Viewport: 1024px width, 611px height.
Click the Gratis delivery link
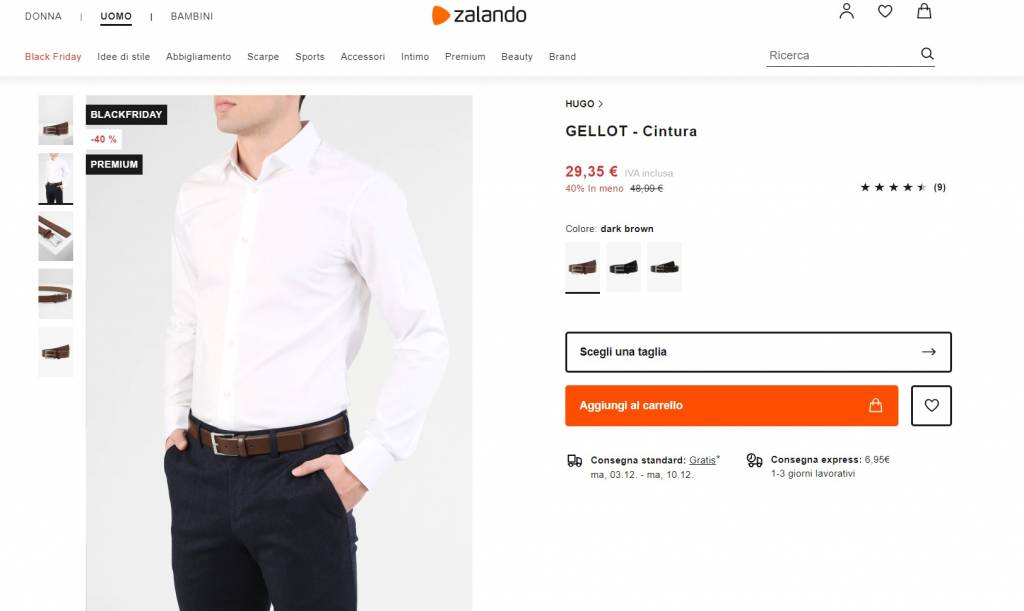pos(702,460)
